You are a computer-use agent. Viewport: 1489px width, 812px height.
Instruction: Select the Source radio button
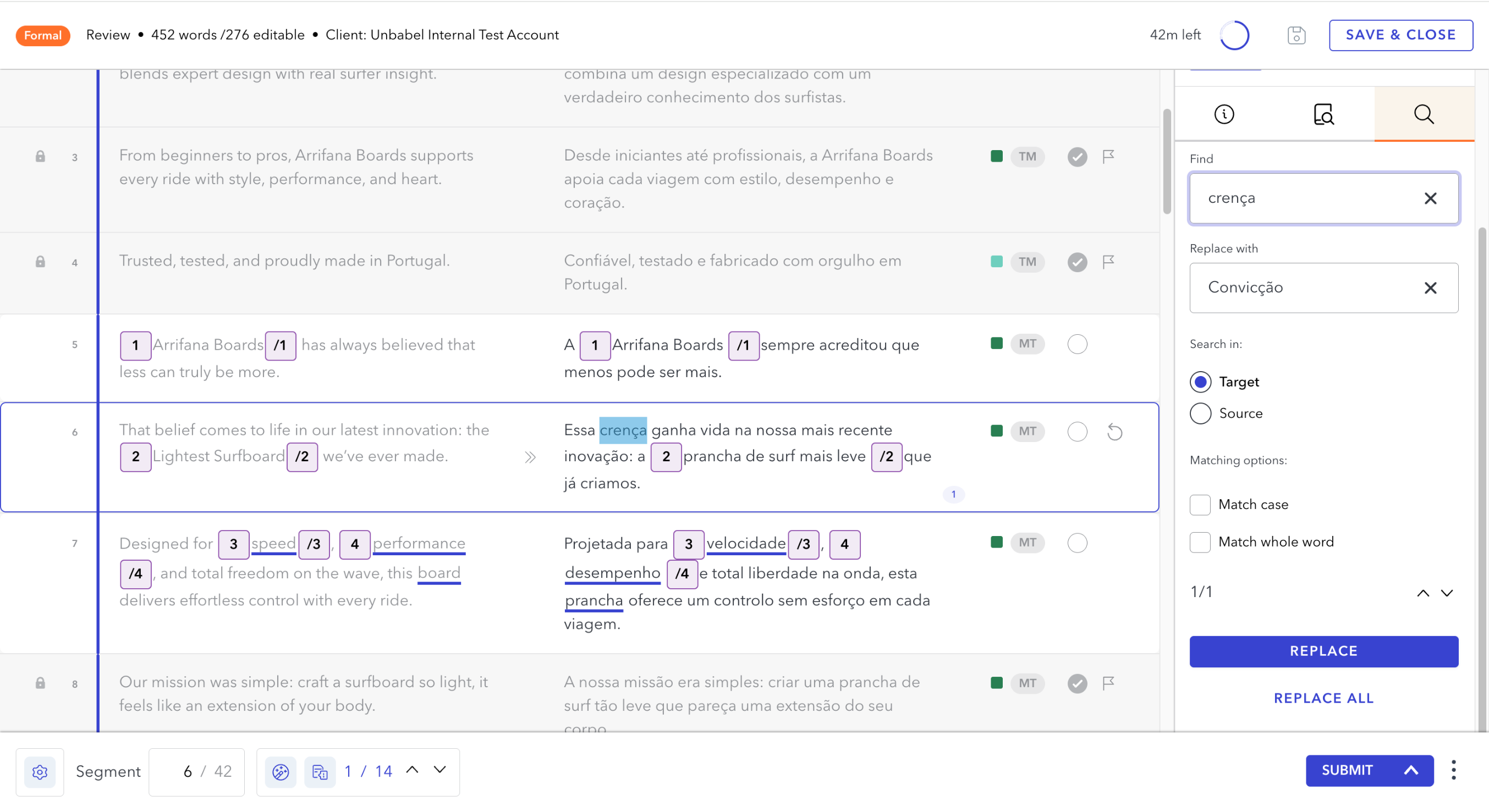coord(1200,413)
